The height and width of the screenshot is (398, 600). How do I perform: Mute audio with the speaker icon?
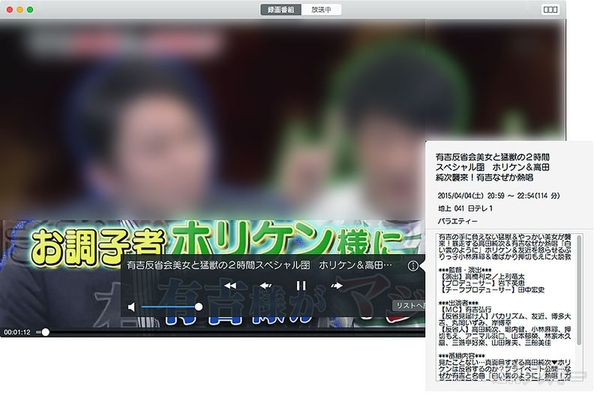point(131,307)
